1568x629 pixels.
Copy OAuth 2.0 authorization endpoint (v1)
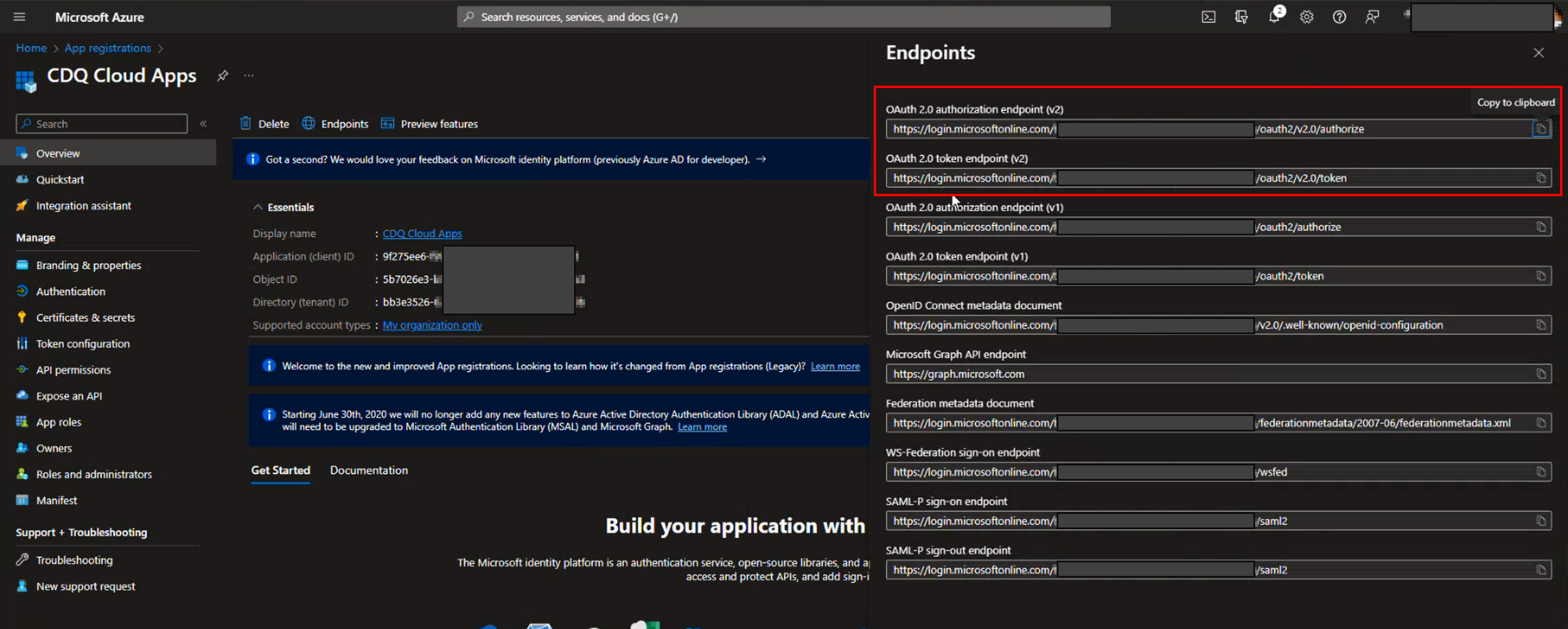pos(1541,227)
